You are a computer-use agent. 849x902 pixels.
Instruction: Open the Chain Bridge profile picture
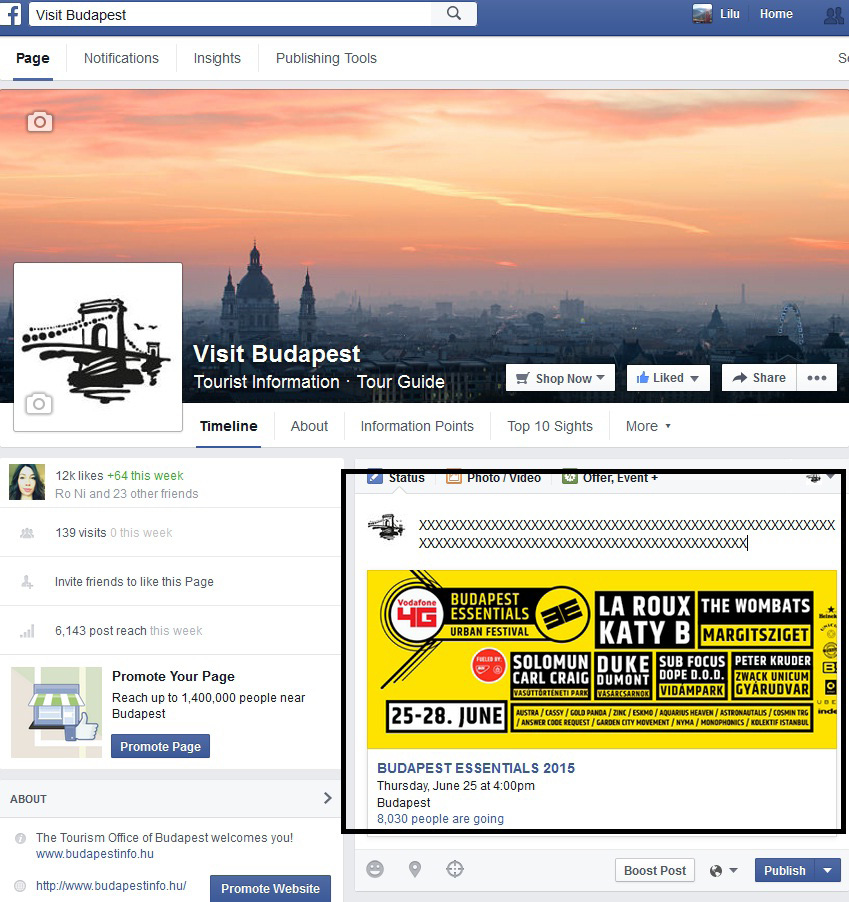(x=98, y=347)
